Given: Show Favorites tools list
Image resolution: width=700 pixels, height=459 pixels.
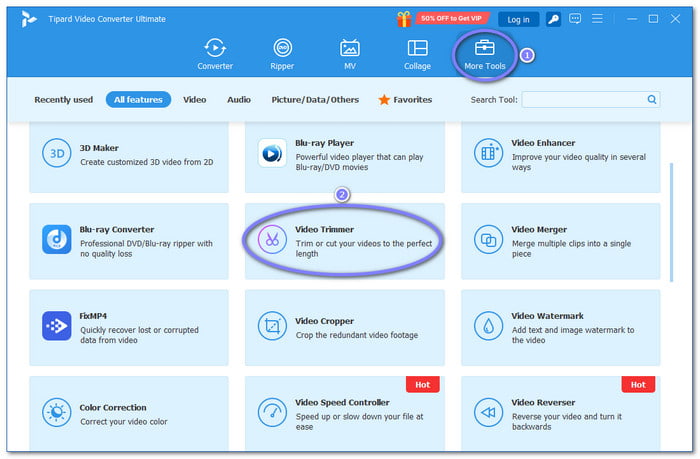Looking at the screenshot, I should tap(405, 100).
